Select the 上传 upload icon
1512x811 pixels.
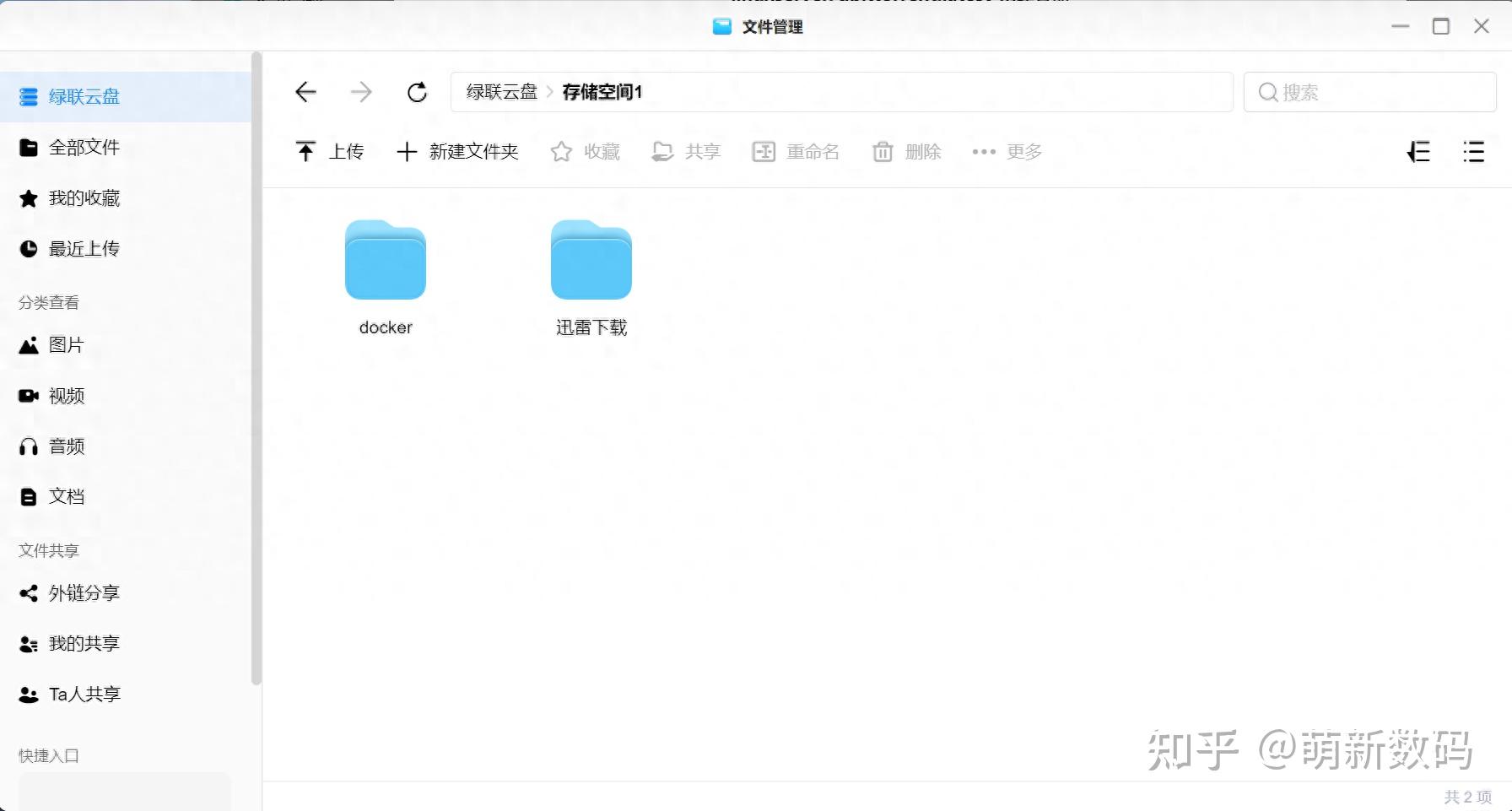point(306,152)
